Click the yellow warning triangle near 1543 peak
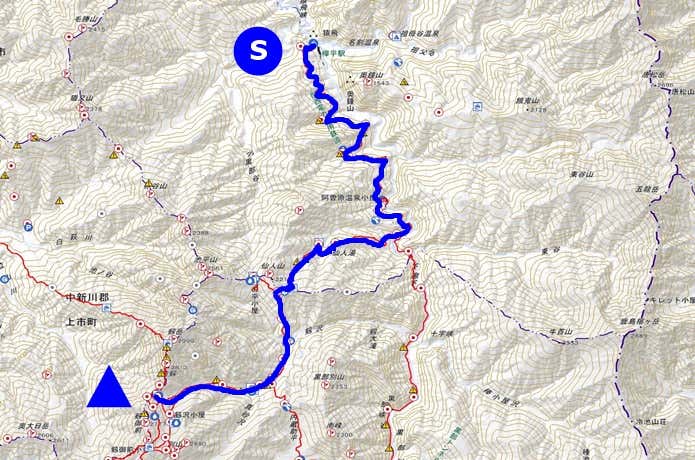This screenshot has height=460, width=695. click(x=404, y=82)
